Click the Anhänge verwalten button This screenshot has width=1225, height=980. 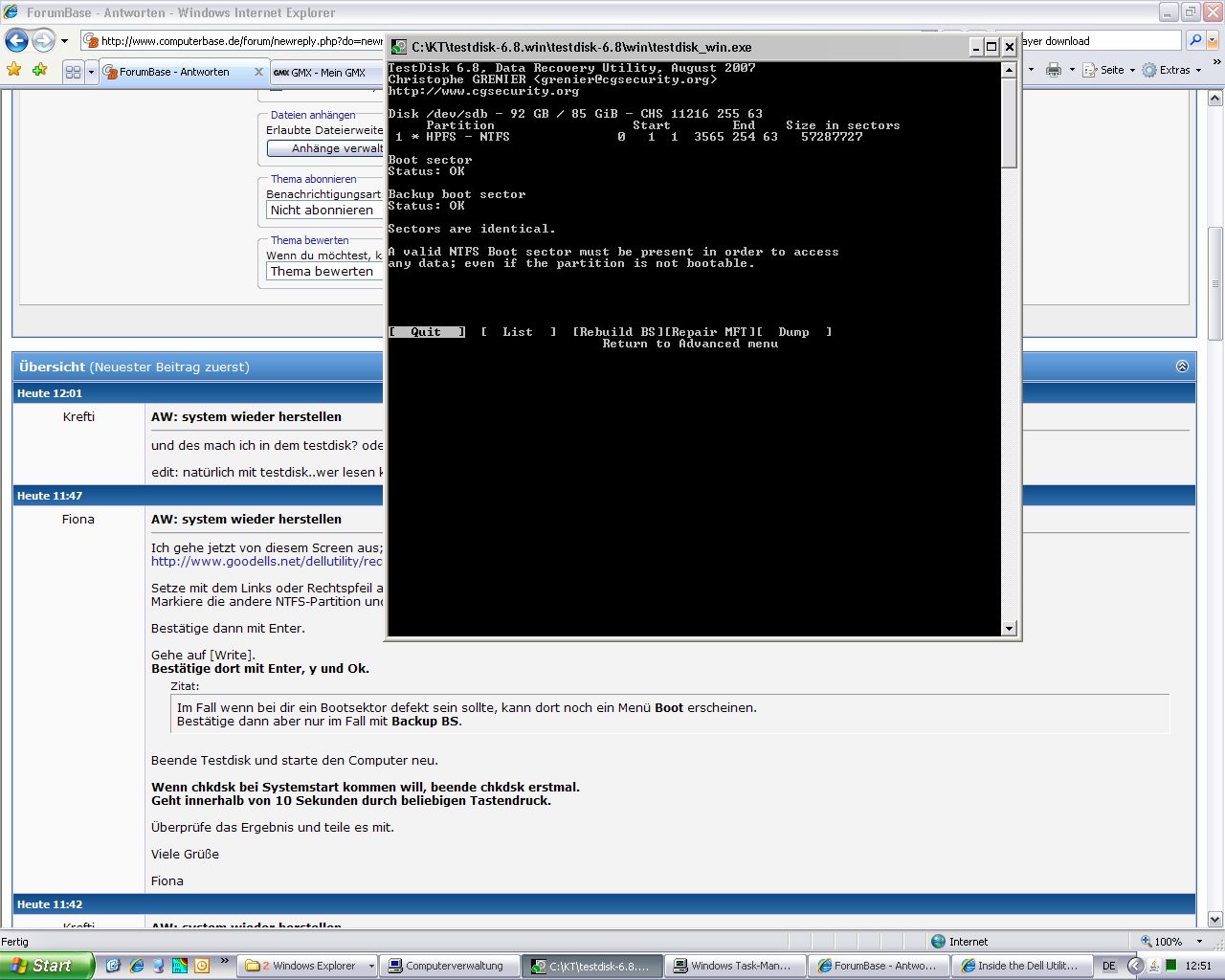tap(325, 148)
